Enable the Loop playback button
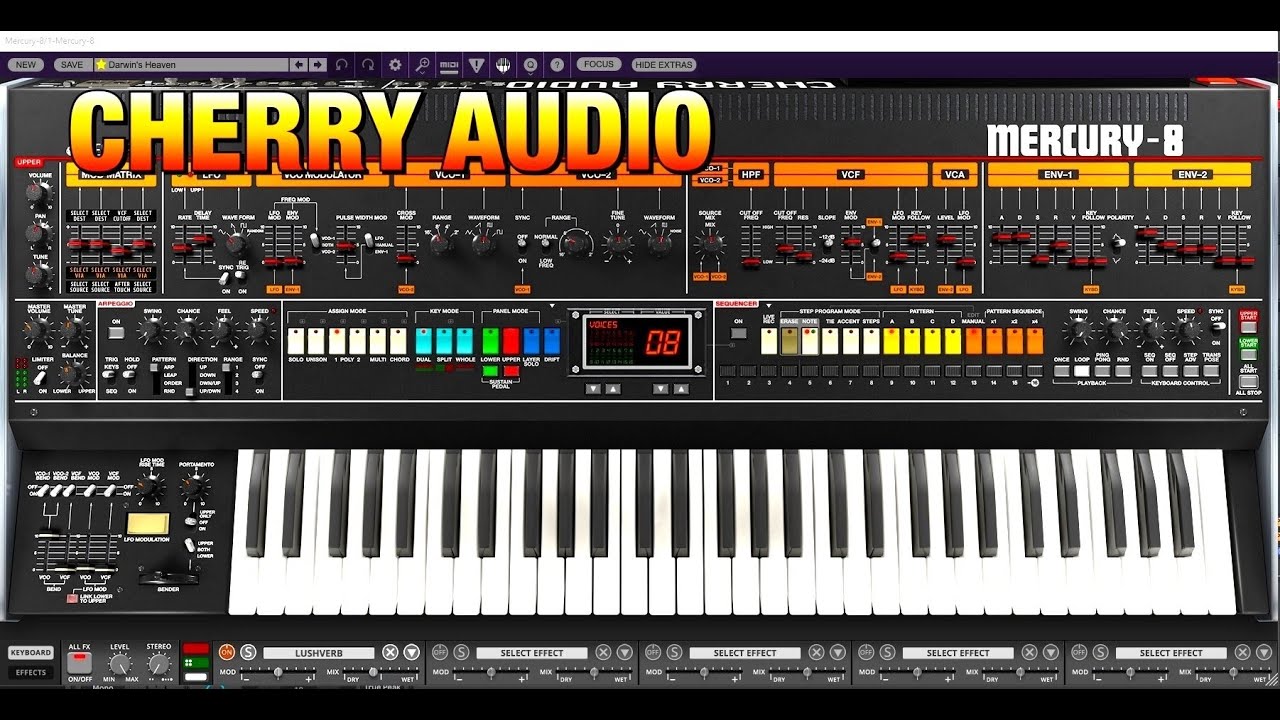This screenshot has height=720, width=1280. [1082, 370]
